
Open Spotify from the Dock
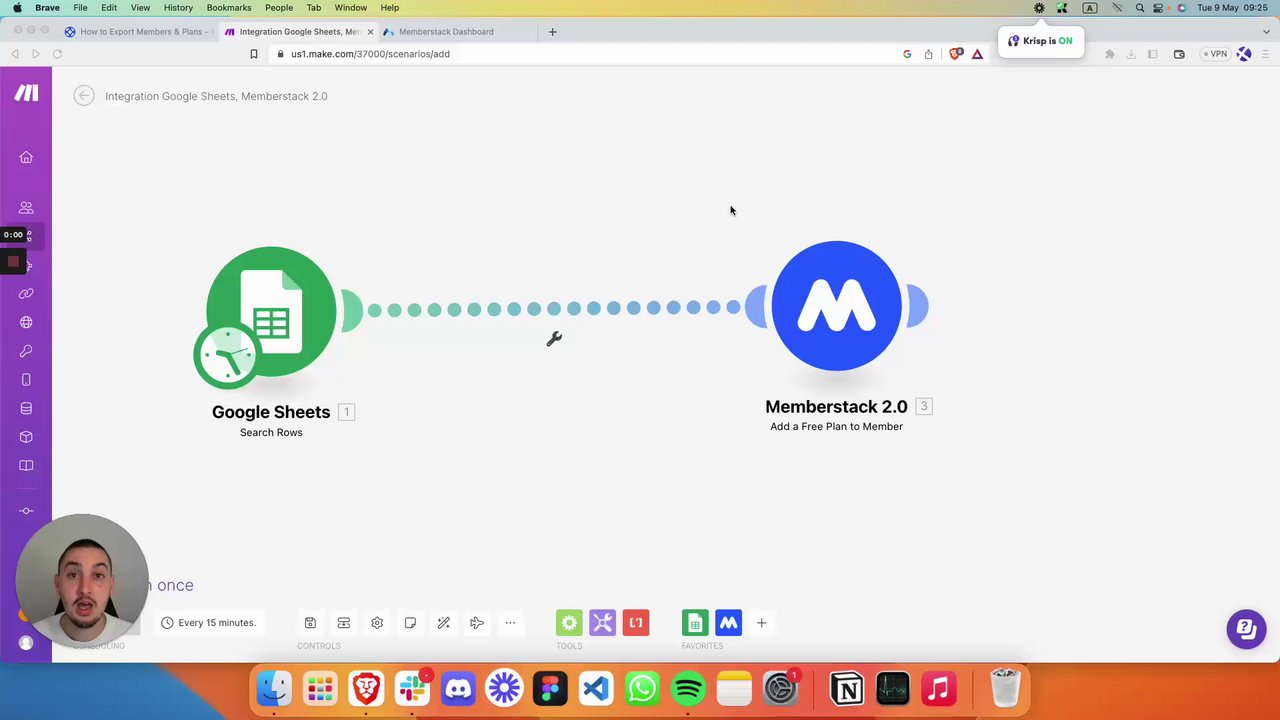coord(688,688)
